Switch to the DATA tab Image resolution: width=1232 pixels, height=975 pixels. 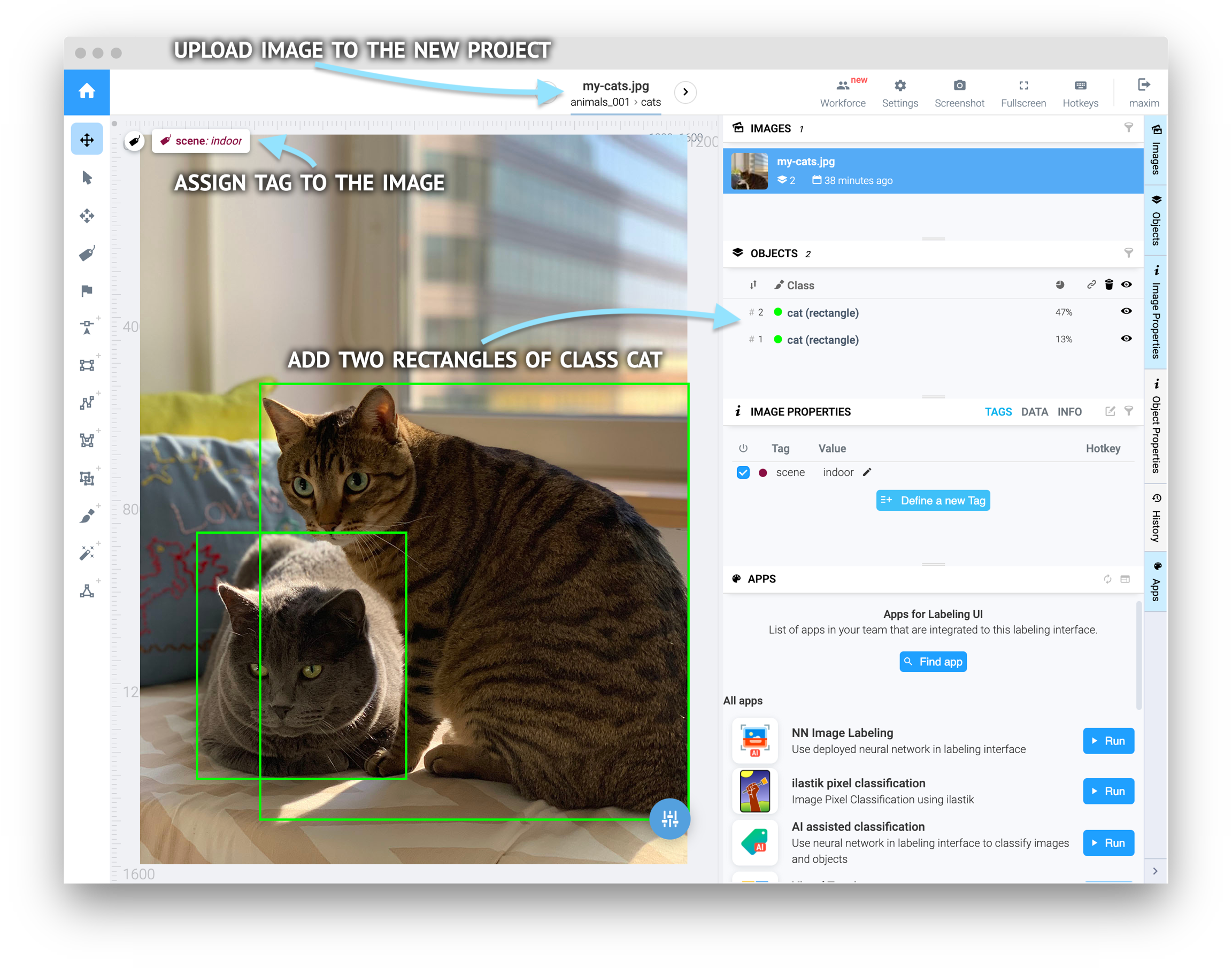coord(1034,412)
